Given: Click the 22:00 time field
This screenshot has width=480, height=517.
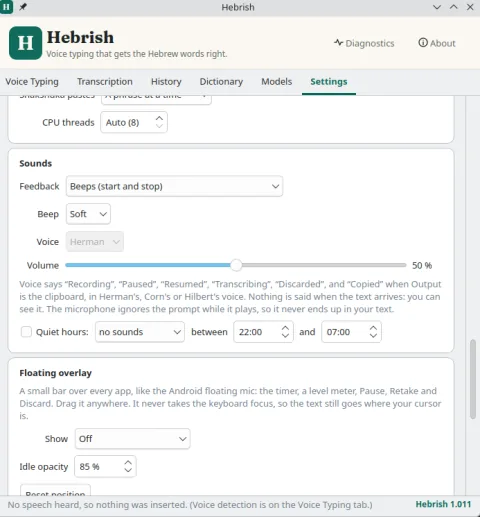Looking at the screenshot, I should pyautogui.click(x=263, y=332).
